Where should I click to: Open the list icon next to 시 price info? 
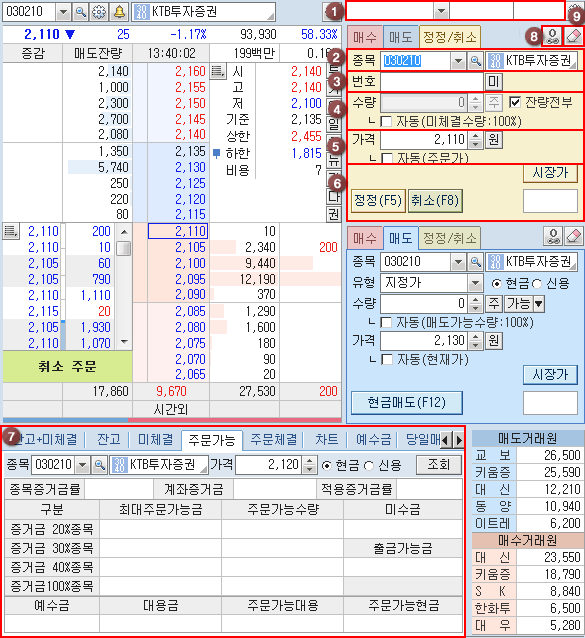[x=218, y=71]
